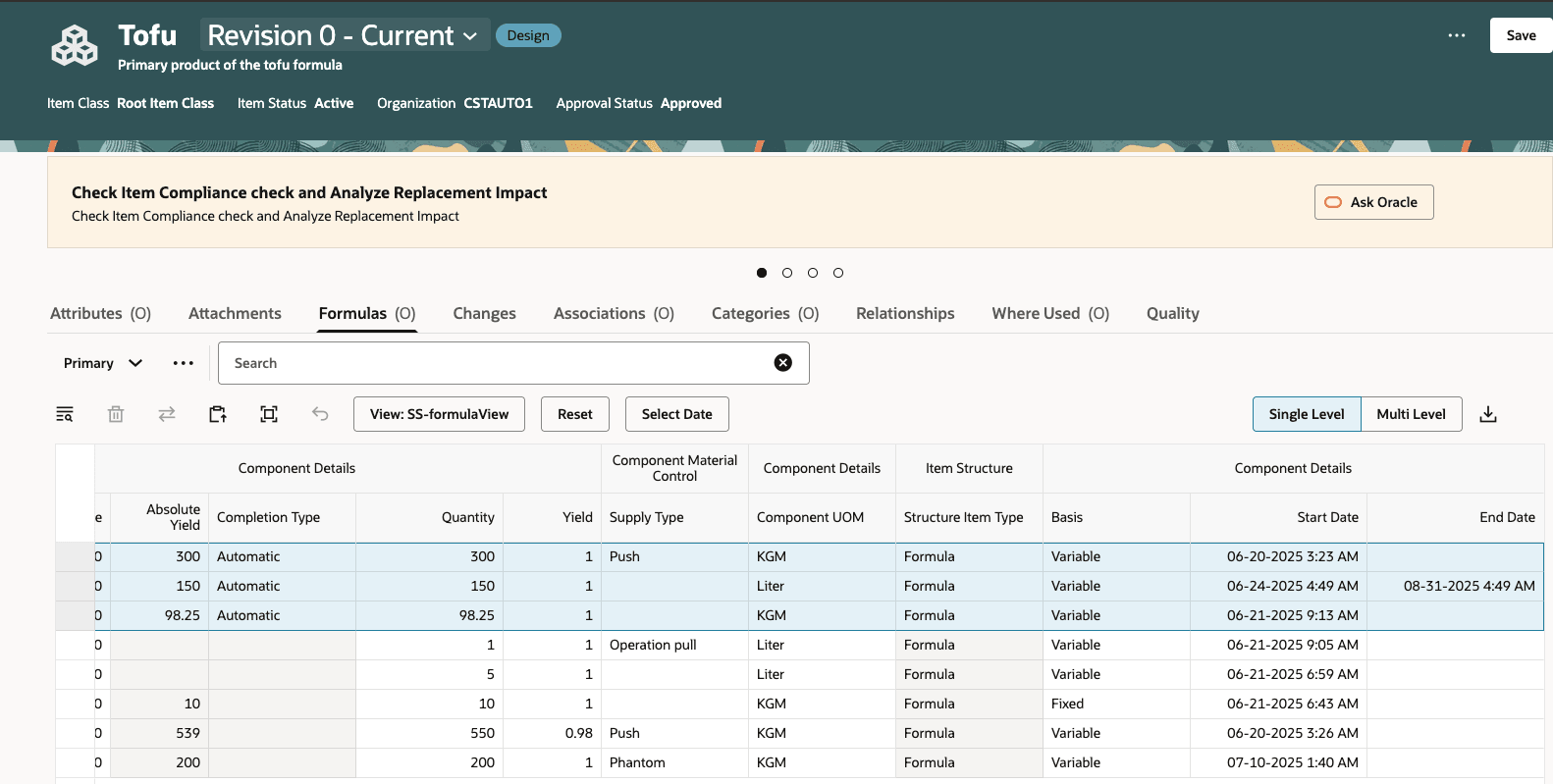Click the query/filter rows icon
Viewport: 1553px width, 784px height.
(x=65, y=414)
